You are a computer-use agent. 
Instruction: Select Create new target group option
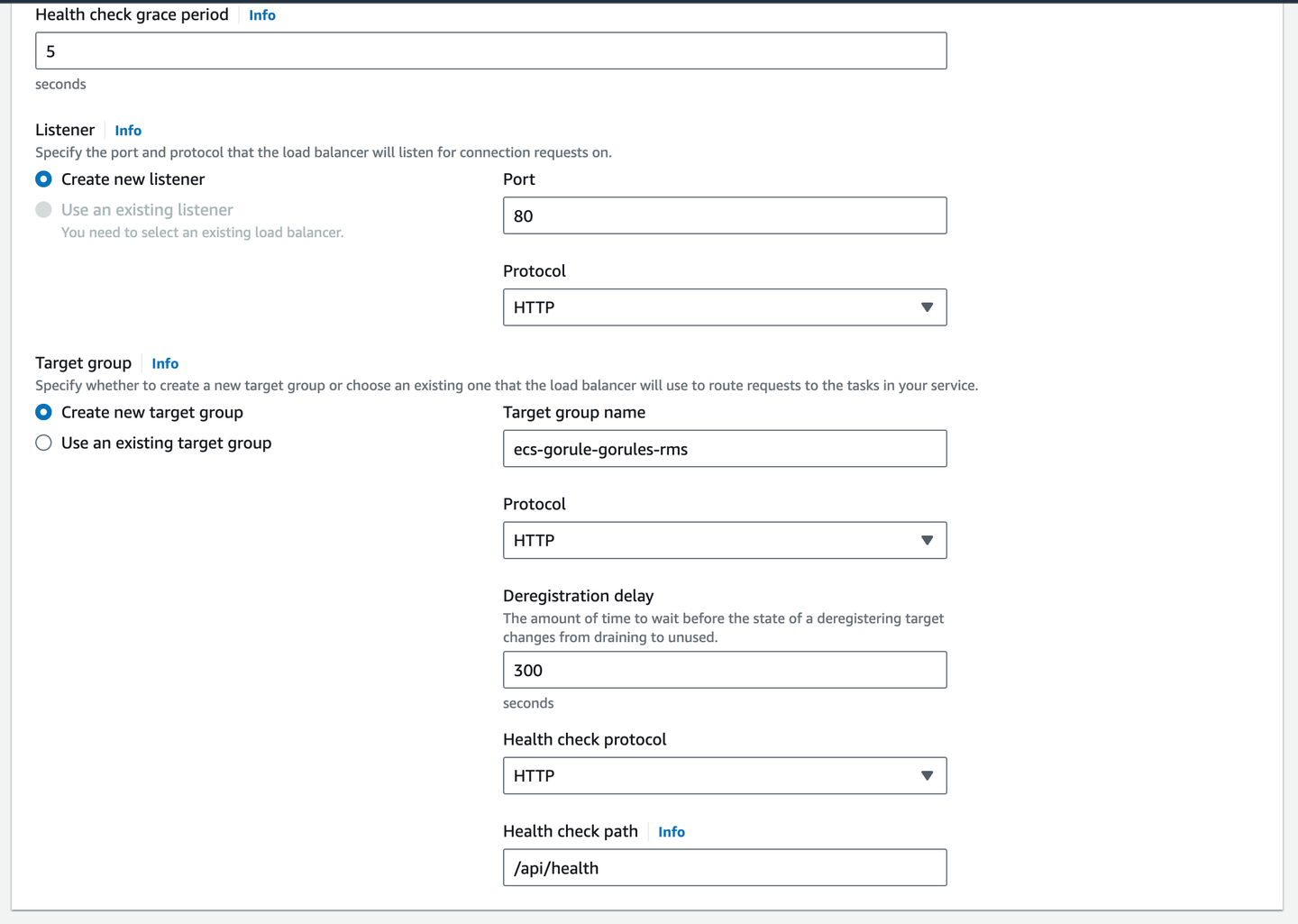click(43, 412)
